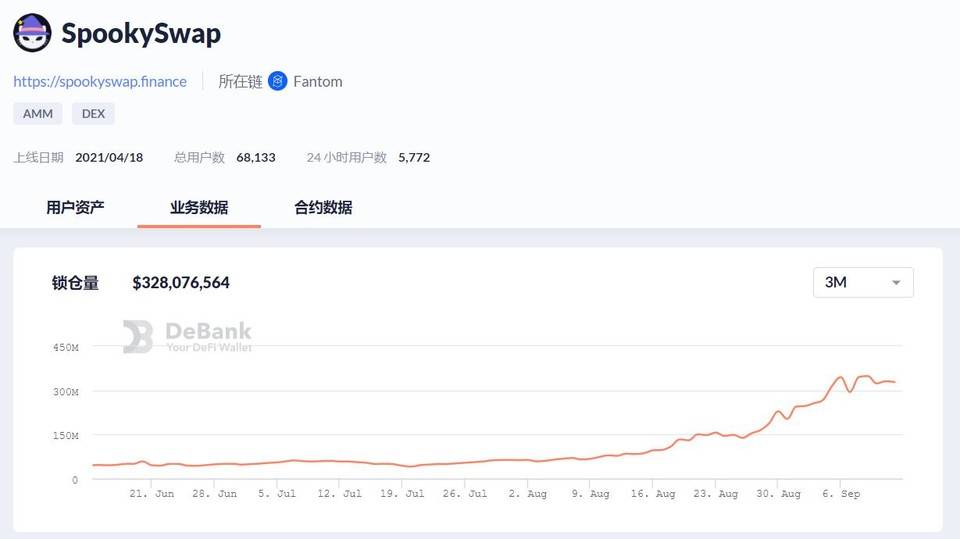
Task: Click the 24-hour users value 5,772
Action: click(414, 157)
